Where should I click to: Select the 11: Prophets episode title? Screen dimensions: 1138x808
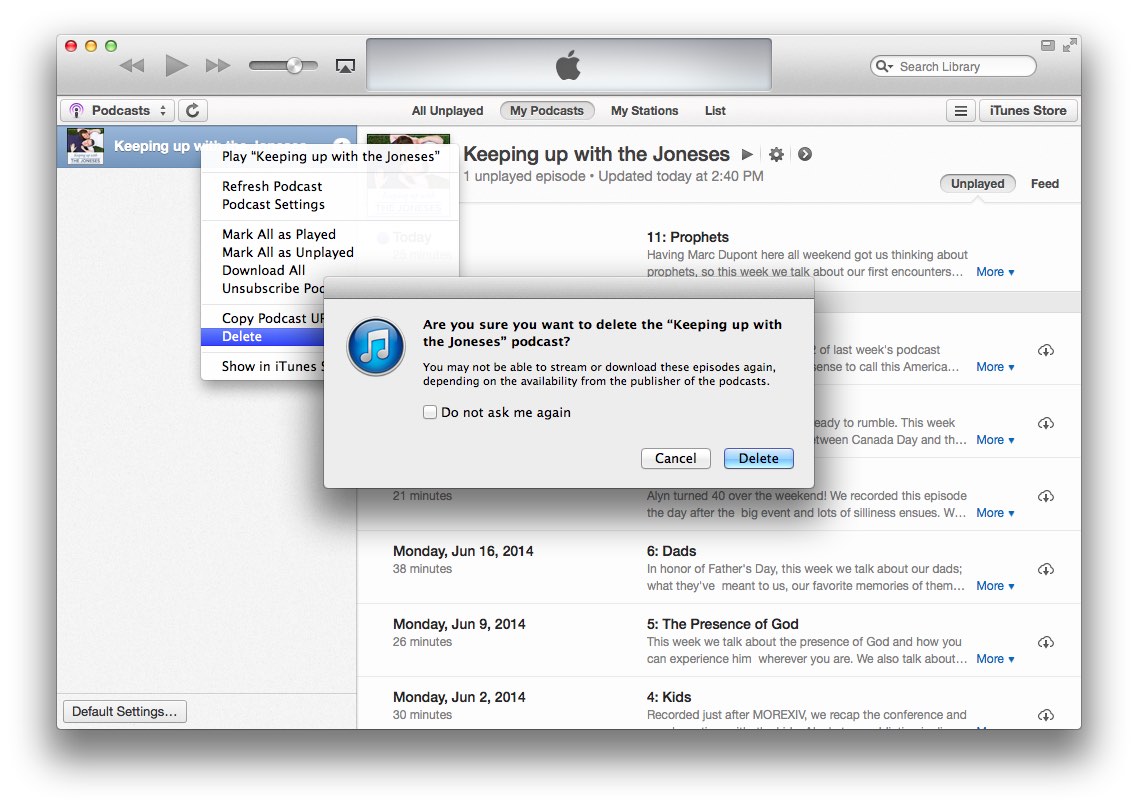pyautogui.click(x=687, y=237)
